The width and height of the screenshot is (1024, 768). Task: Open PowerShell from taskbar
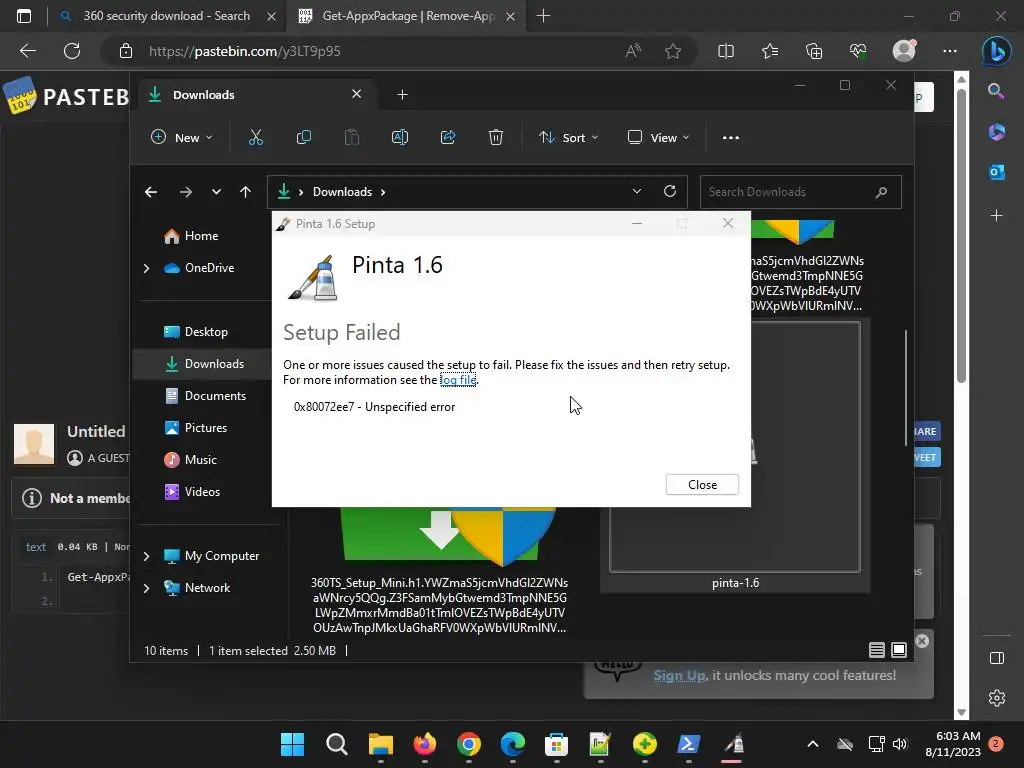tap(688, 744)
